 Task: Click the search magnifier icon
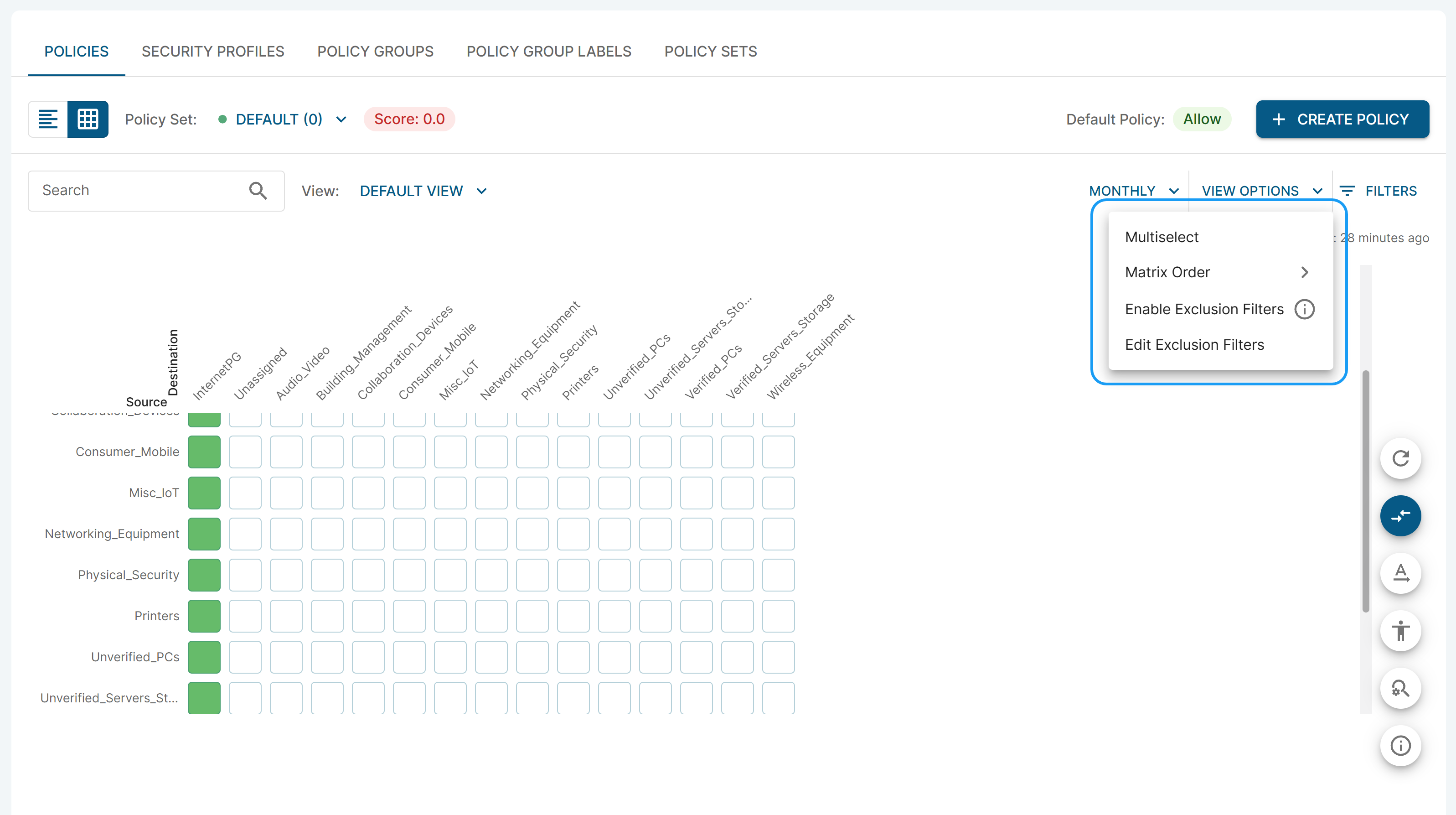[x=258, y=191]
